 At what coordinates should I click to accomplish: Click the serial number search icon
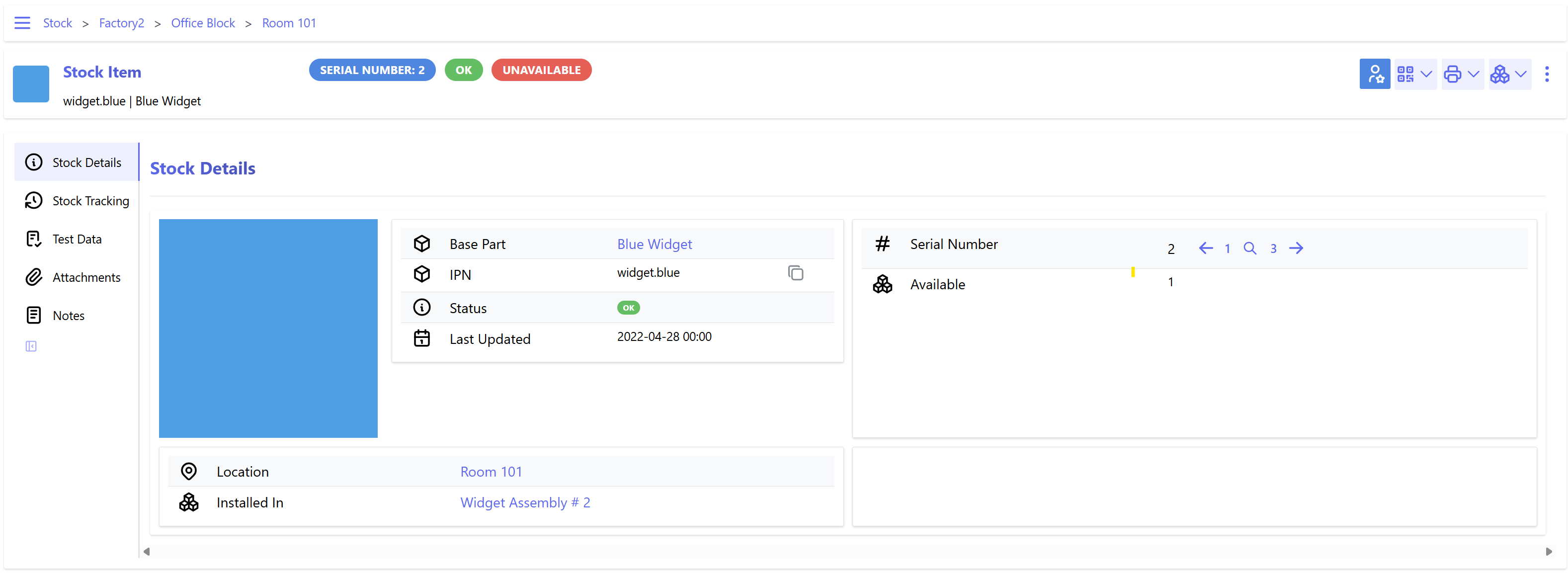pos(1249,248)
